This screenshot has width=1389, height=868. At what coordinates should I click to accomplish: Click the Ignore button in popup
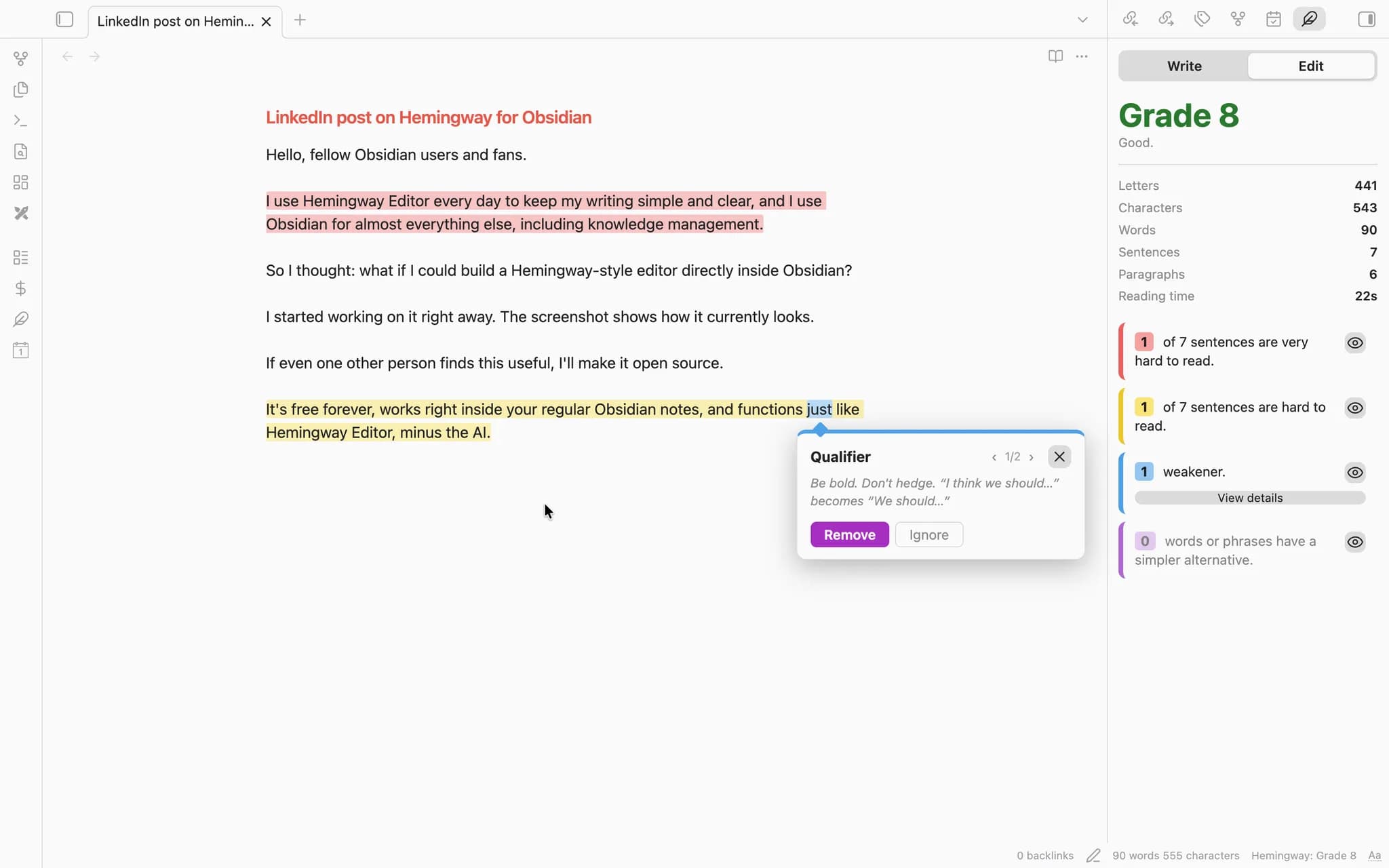click(928, 535)
